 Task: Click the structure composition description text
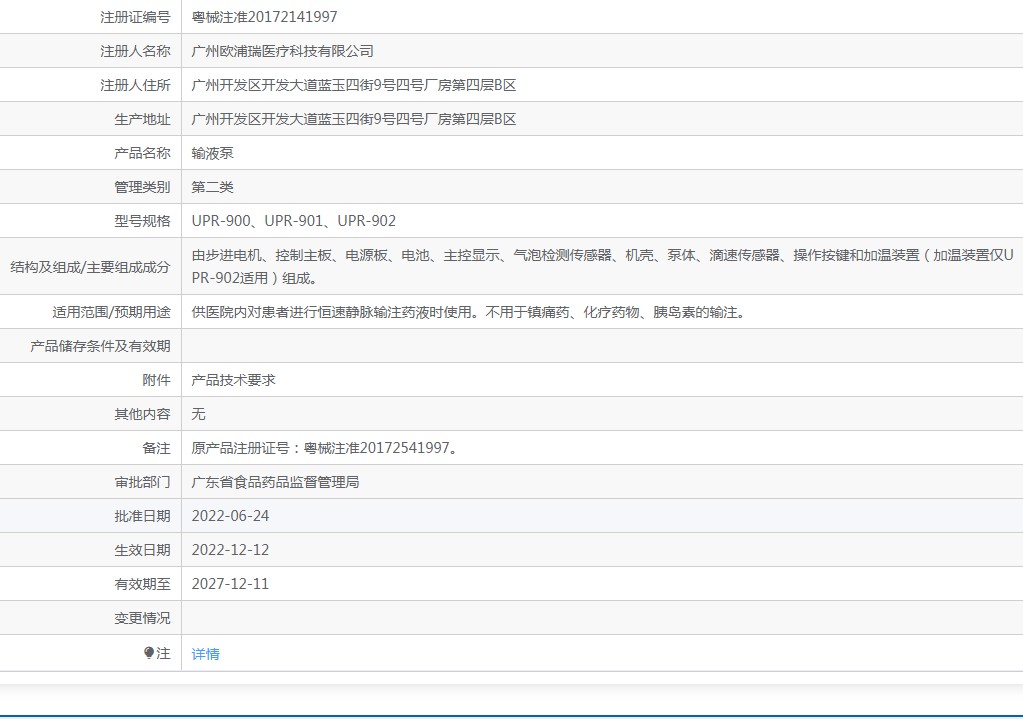coord(602,266)
